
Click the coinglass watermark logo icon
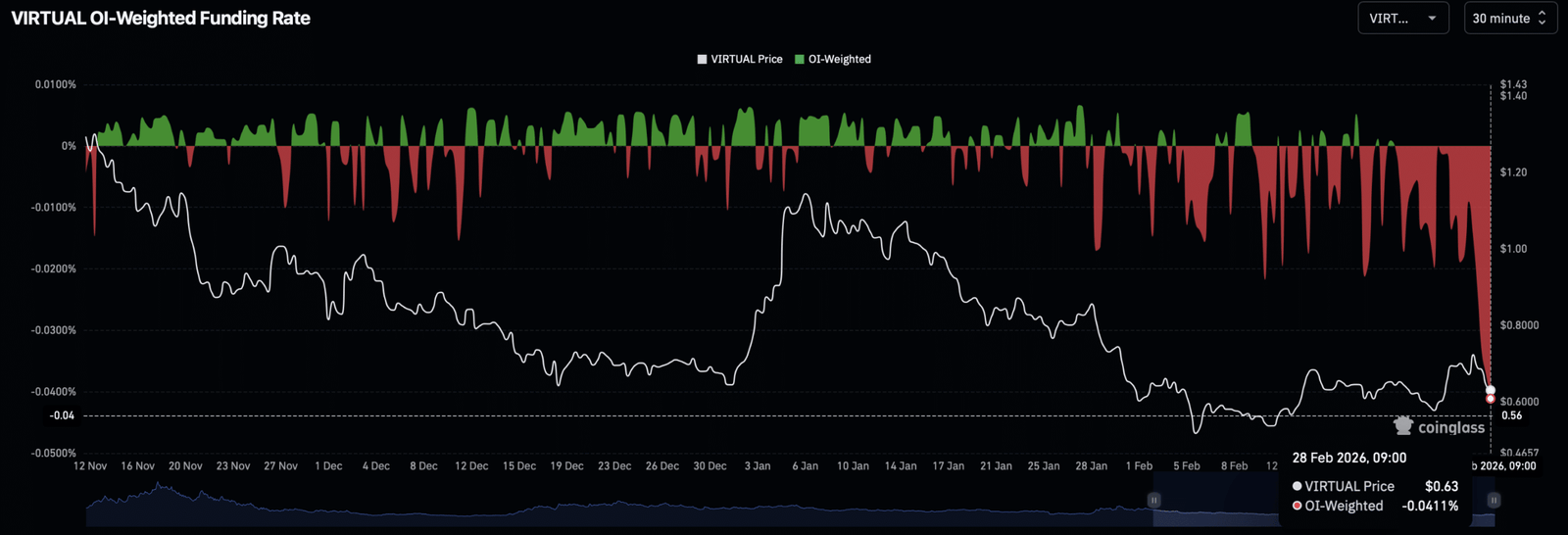pyautogui.click(x=1403, y=426)
